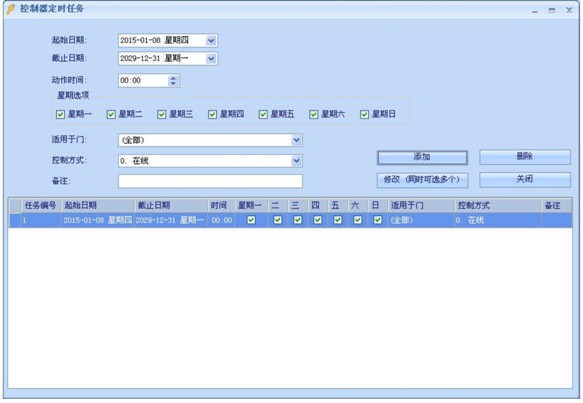The height and width of the screenshot is (403, 583).
Task: Expand the 控制方式 dropdown list
Action: [x=296, y=161]
